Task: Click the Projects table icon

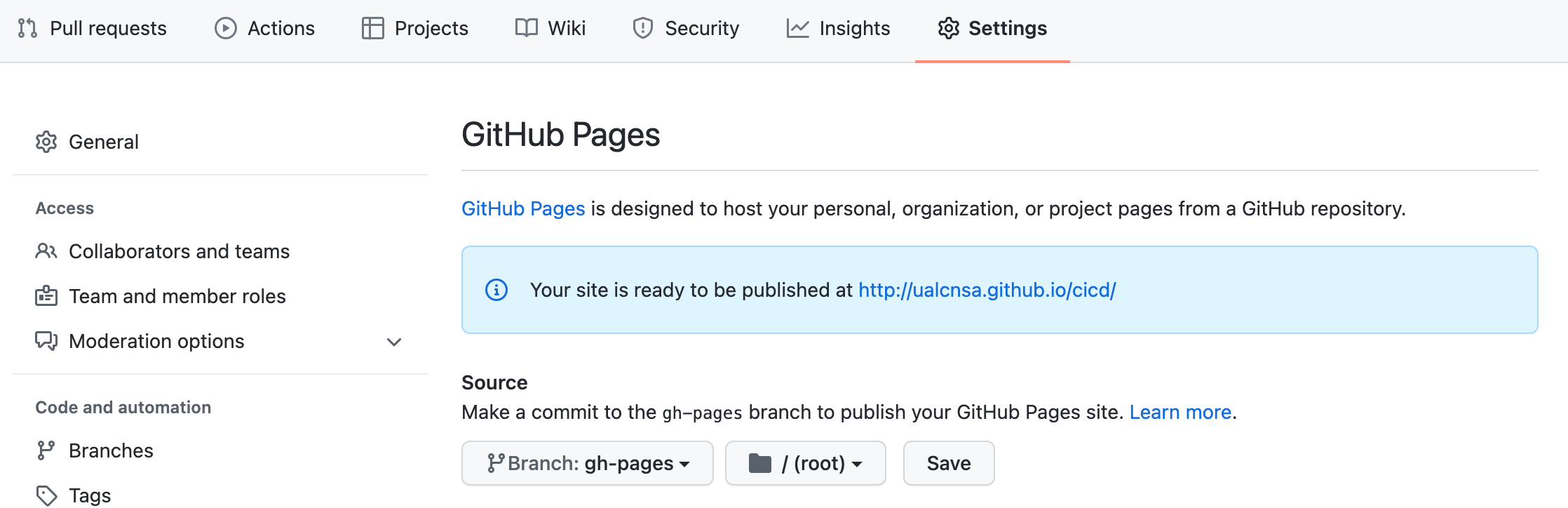Action: tap(373, 28)
